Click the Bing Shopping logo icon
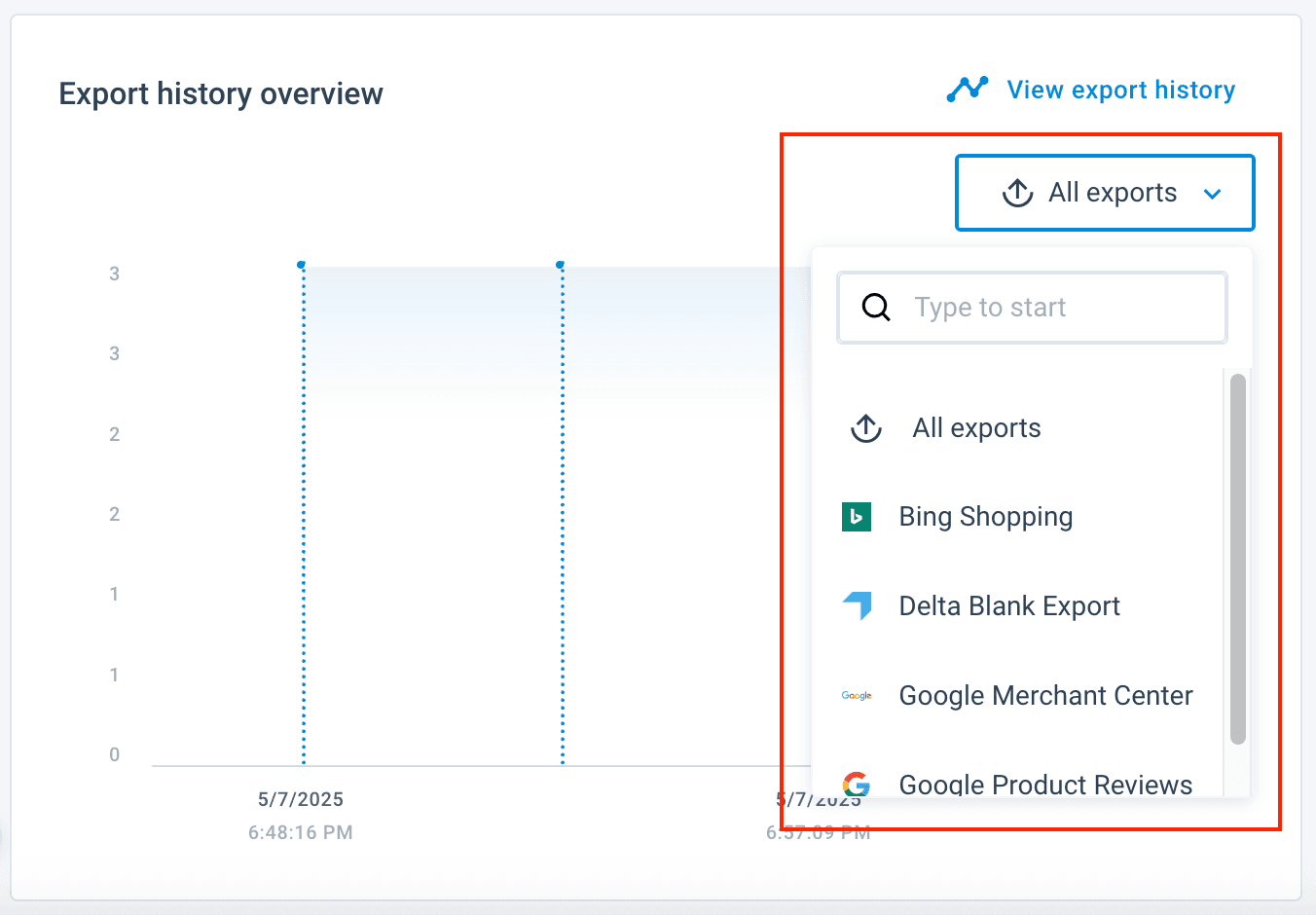Viewport: 1316px width, 915px height. pos(857,517)
